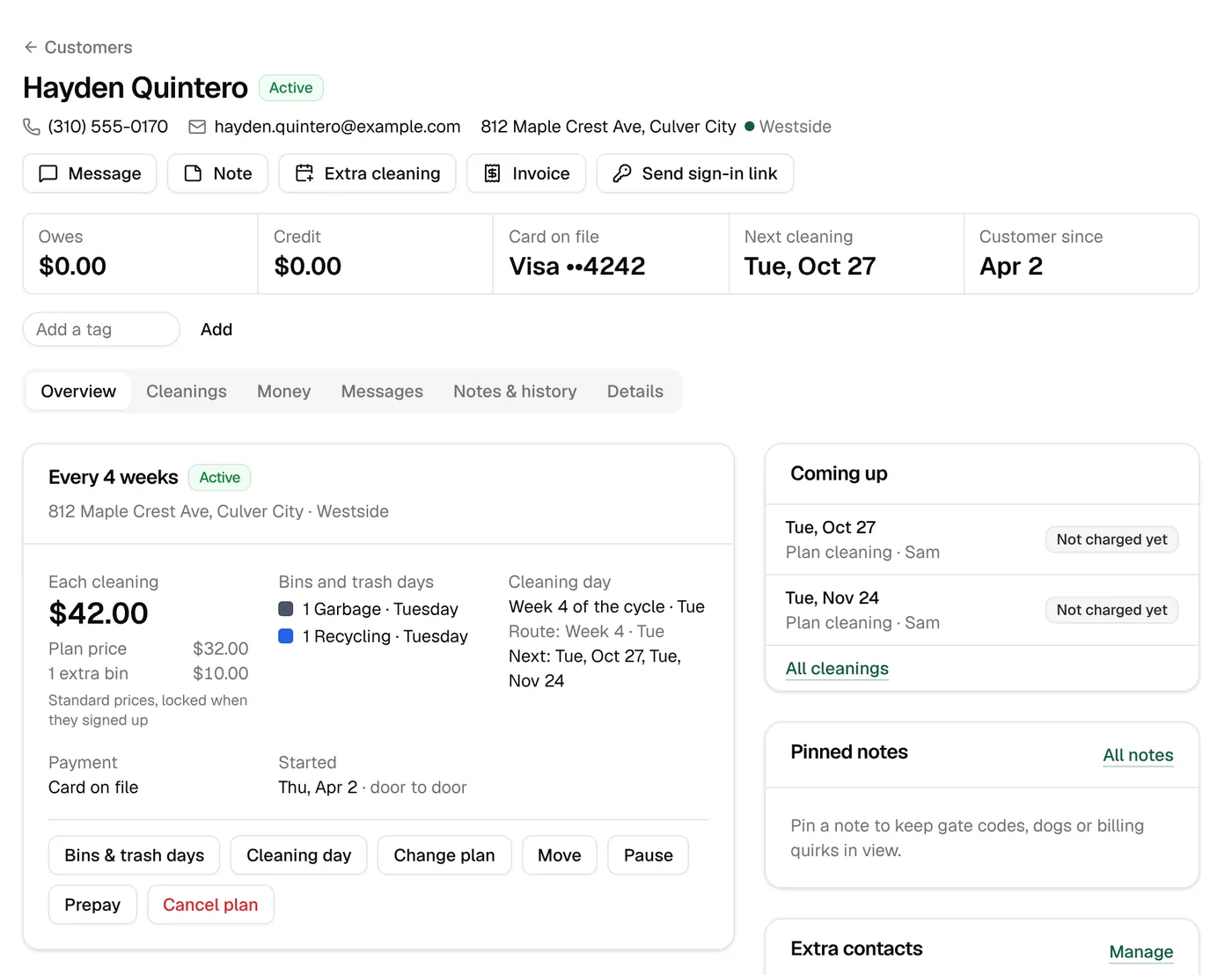Click Manage for Extra contacts
The image size is (1232, 975).
coord(1141,952)
